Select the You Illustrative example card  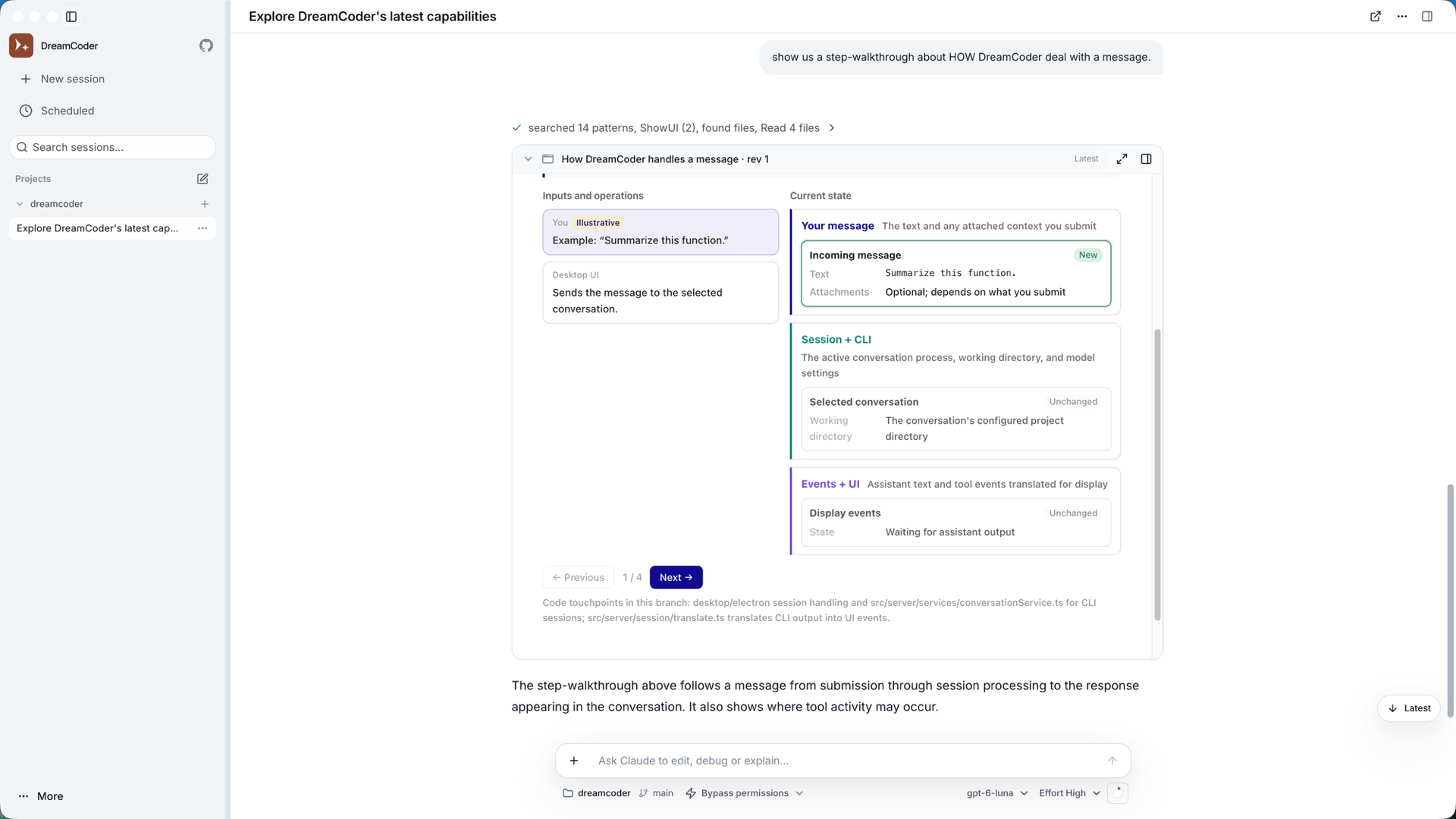(x=661, y=232)
